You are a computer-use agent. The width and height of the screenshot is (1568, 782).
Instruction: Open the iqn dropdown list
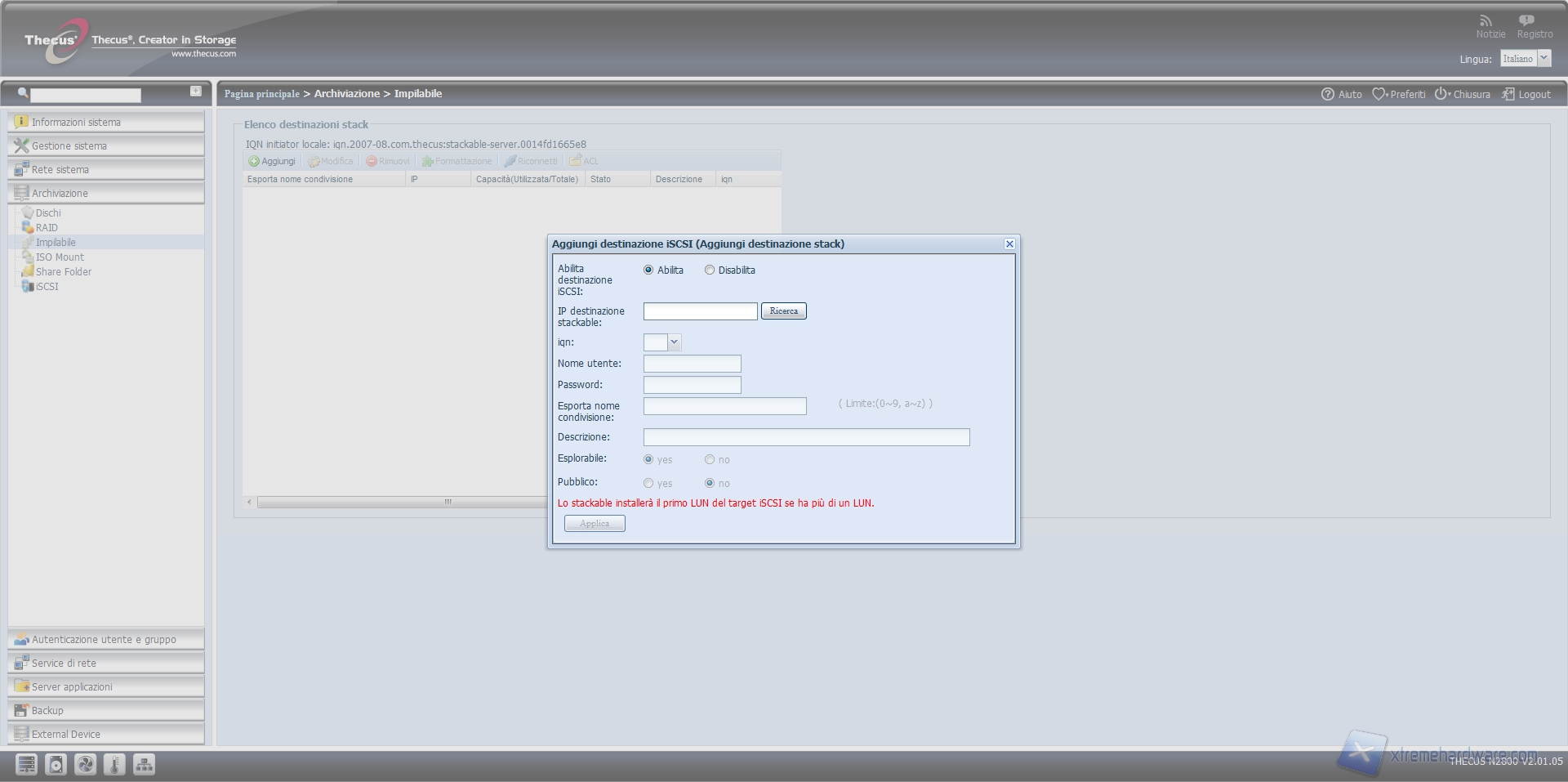click(x=674, y=342)
